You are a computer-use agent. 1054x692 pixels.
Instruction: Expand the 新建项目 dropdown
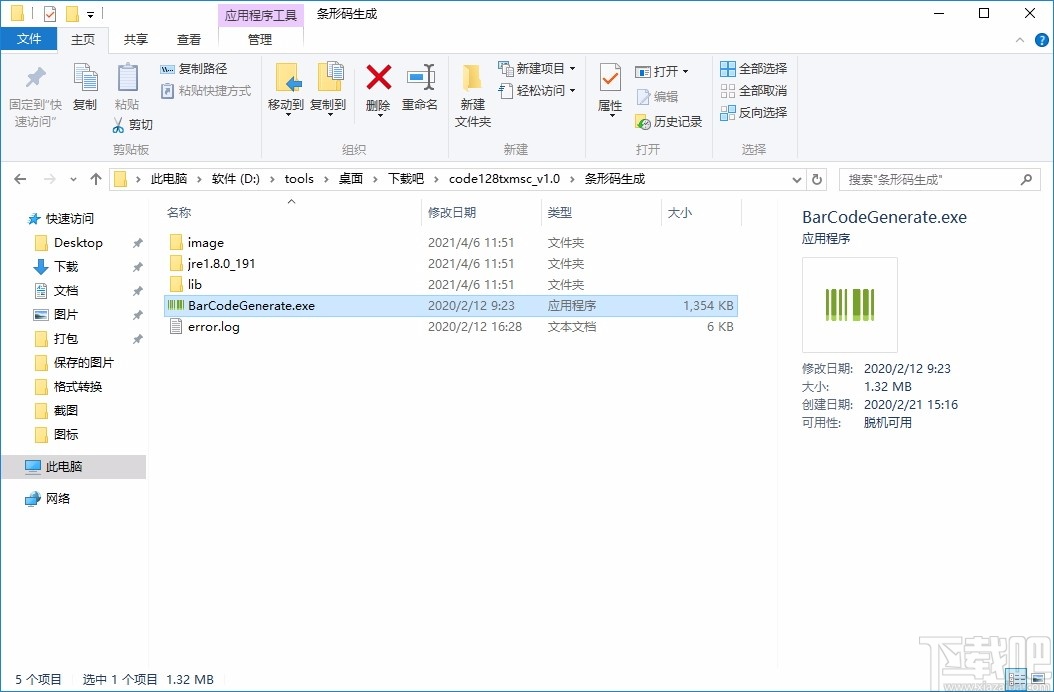[x=573, y=69]
